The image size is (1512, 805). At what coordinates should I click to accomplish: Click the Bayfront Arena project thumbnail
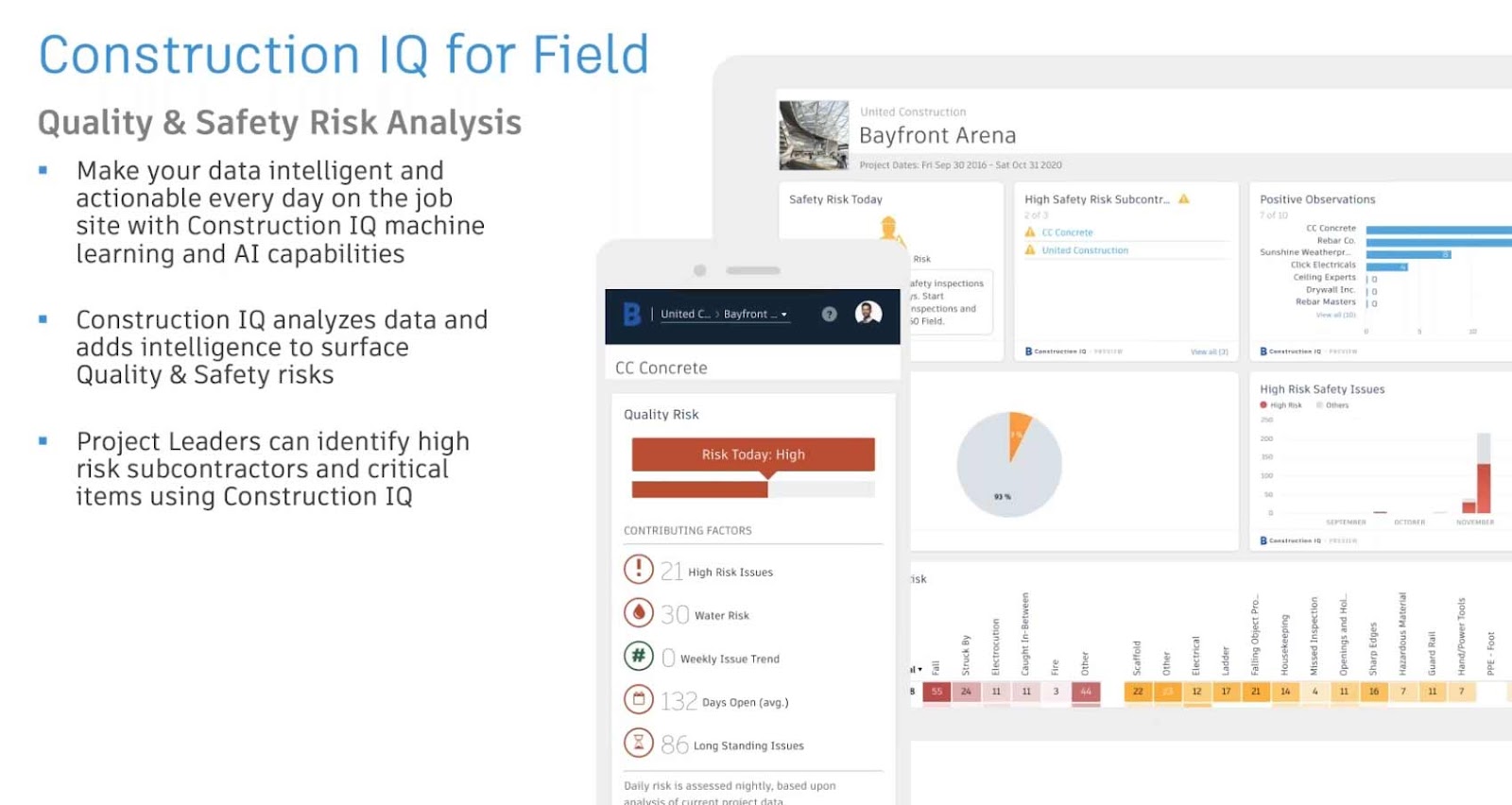(814, 135)
